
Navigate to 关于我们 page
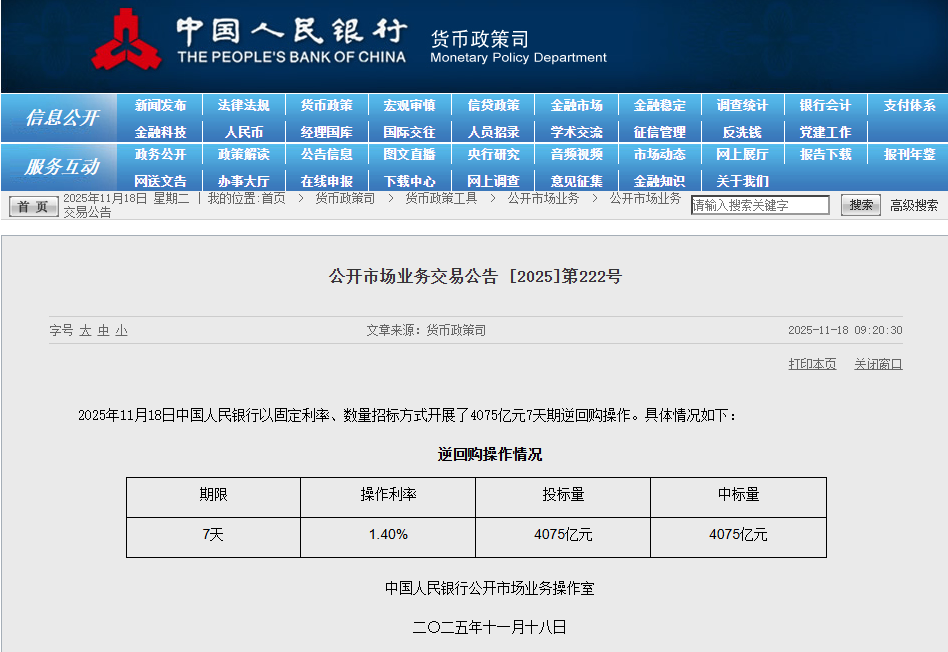(x=742, y=181)
